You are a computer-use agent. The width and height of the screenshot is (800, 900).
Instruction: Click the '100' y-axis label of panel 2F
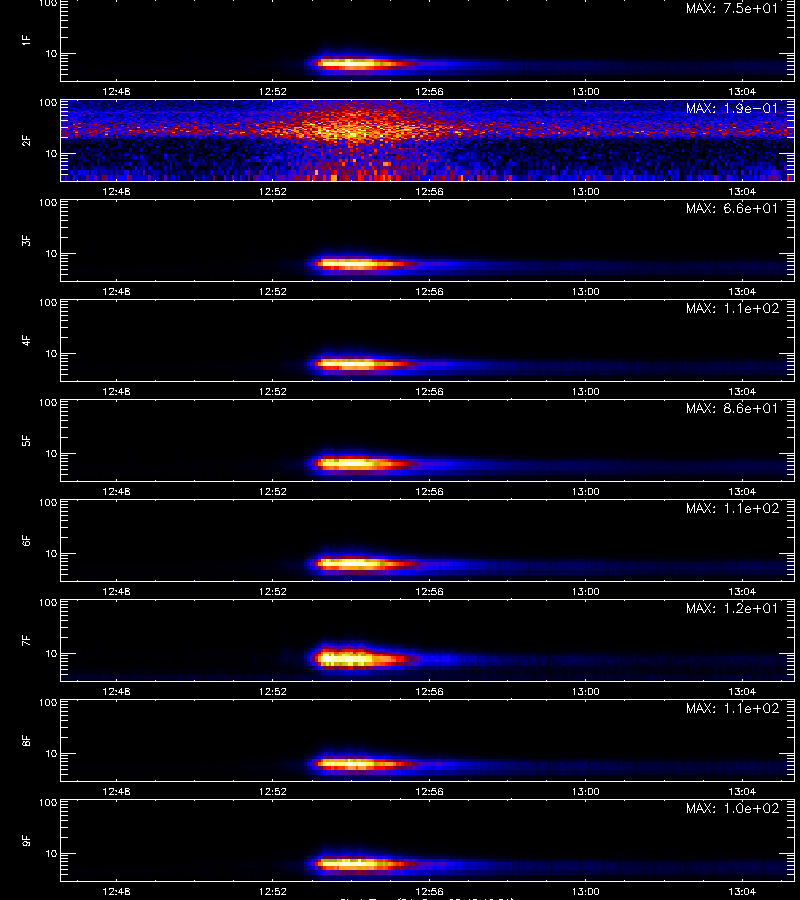[x=48, y=103]
